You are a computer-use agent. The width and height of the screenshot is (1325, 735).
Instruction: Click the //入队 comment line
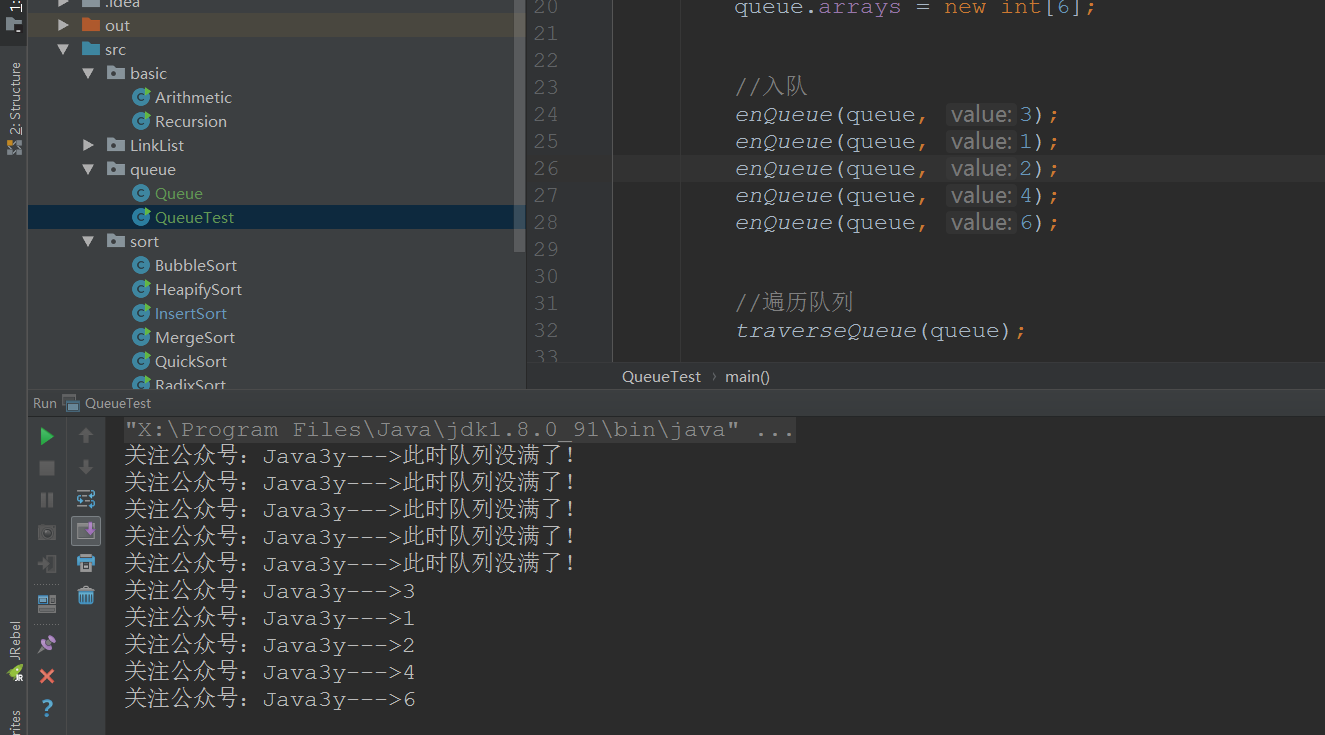click(771, 87)
